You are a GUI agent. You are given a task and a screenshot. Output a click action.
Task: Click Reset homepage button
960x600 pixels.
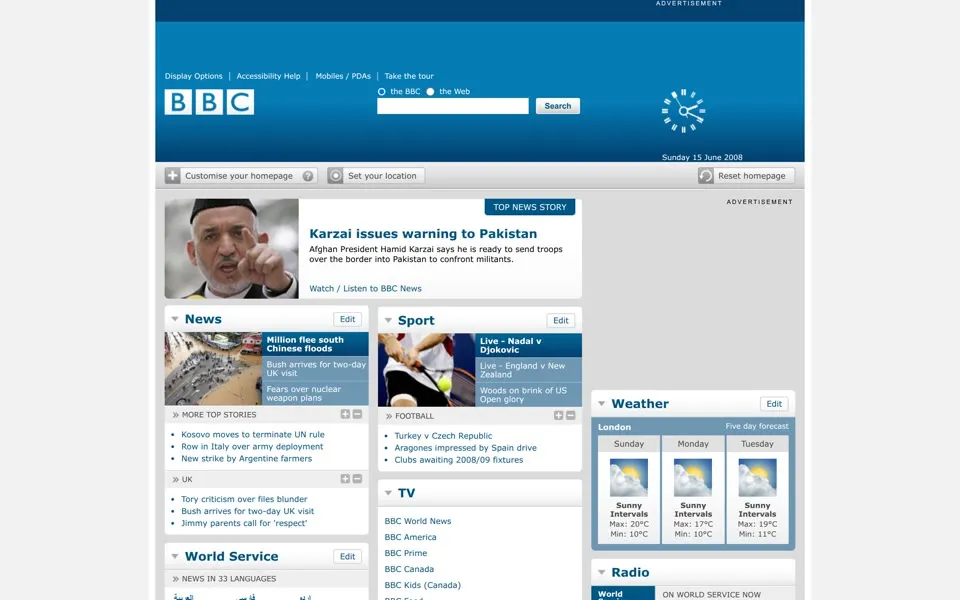point(746,176)
